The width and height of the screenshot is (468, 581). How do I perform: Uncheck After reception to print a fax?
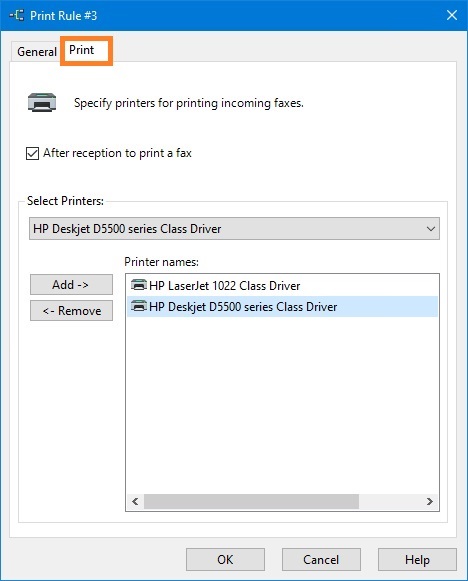click(x=32, y=153)
